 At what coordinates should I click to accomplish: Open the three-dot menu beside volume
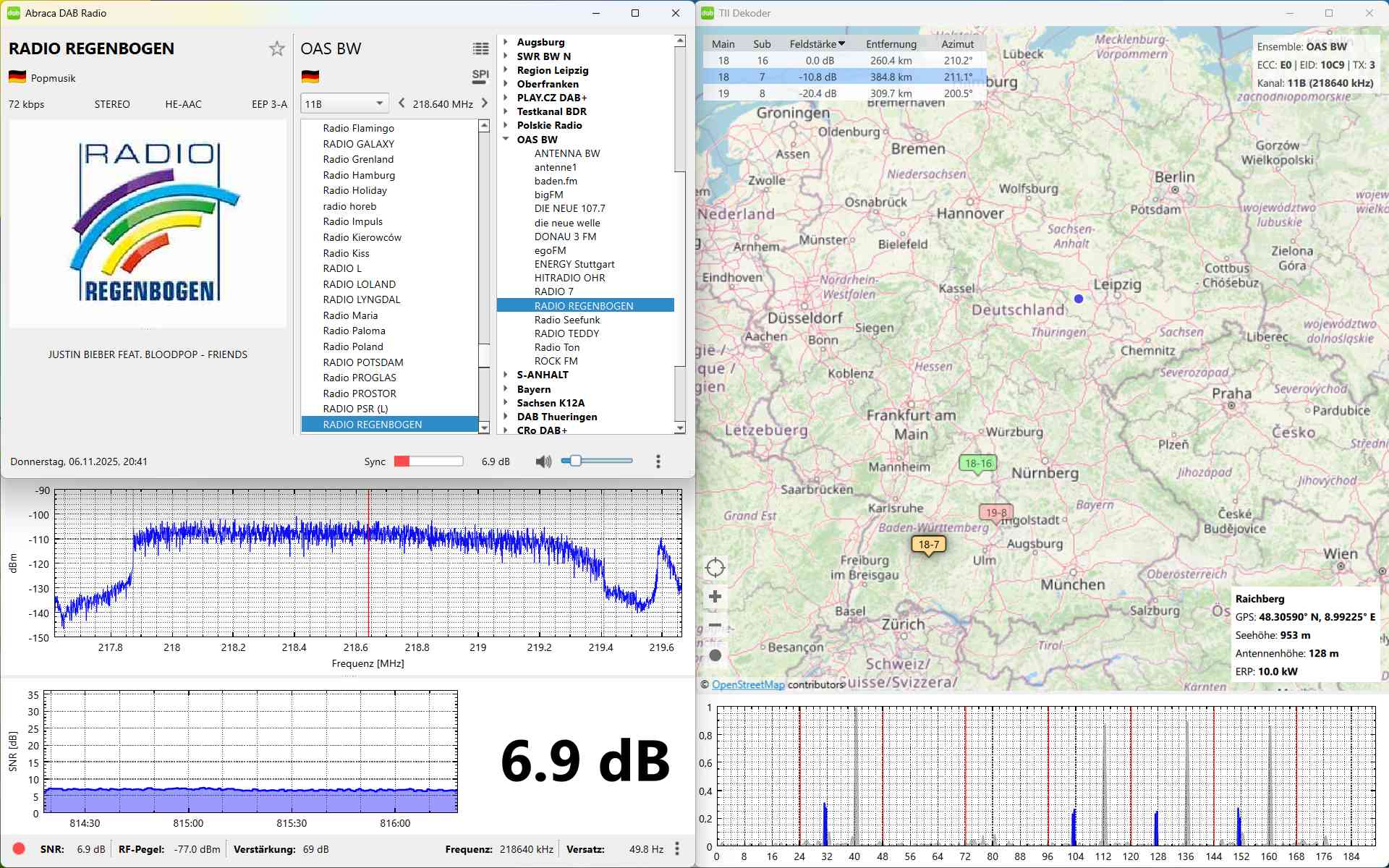658,461
